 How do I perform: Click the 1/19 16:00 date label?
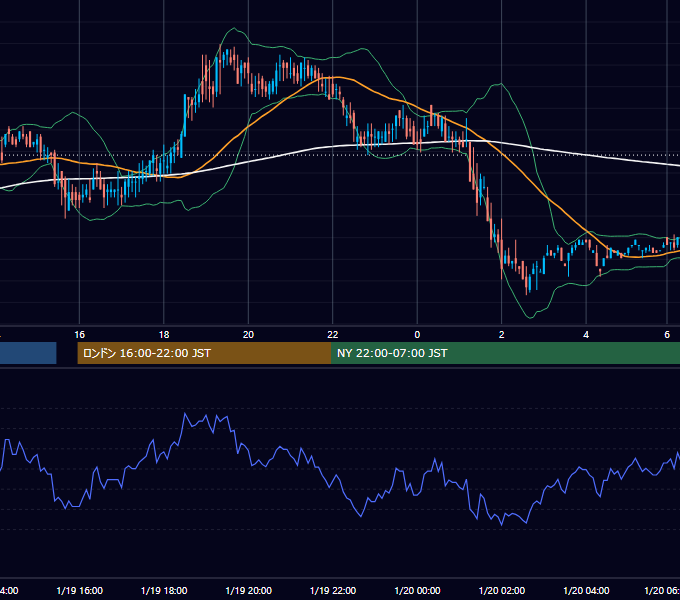80,591
